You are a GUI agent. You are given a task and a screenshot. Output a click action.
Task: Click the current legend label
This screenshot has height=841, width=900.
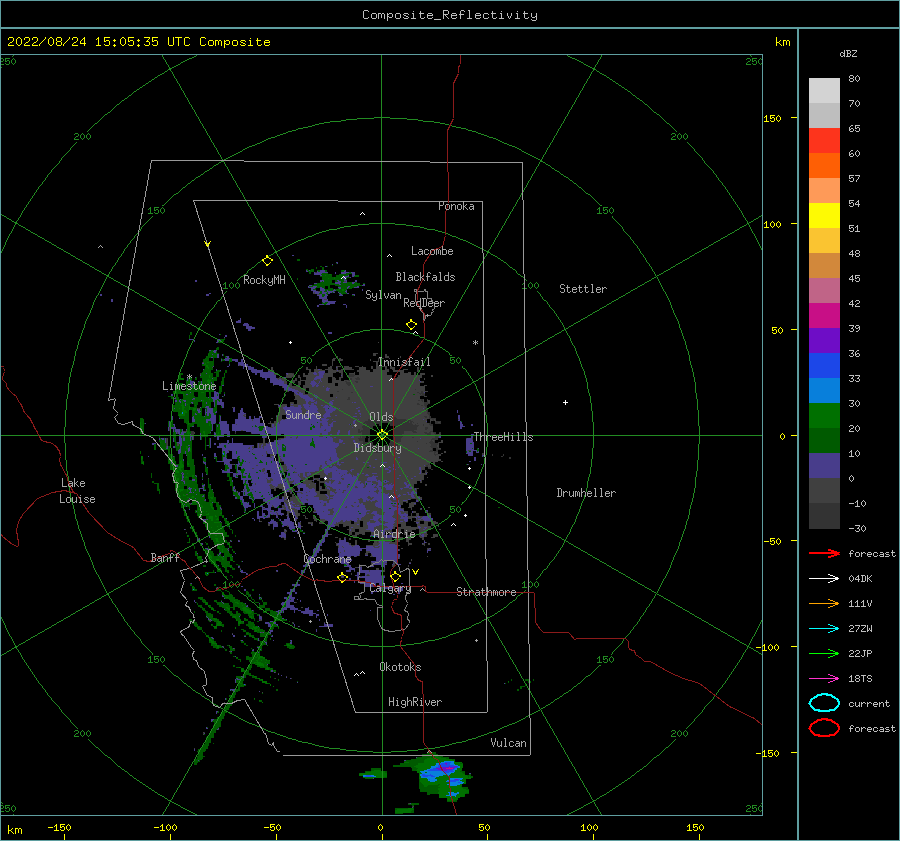click(x=869, y=703)
